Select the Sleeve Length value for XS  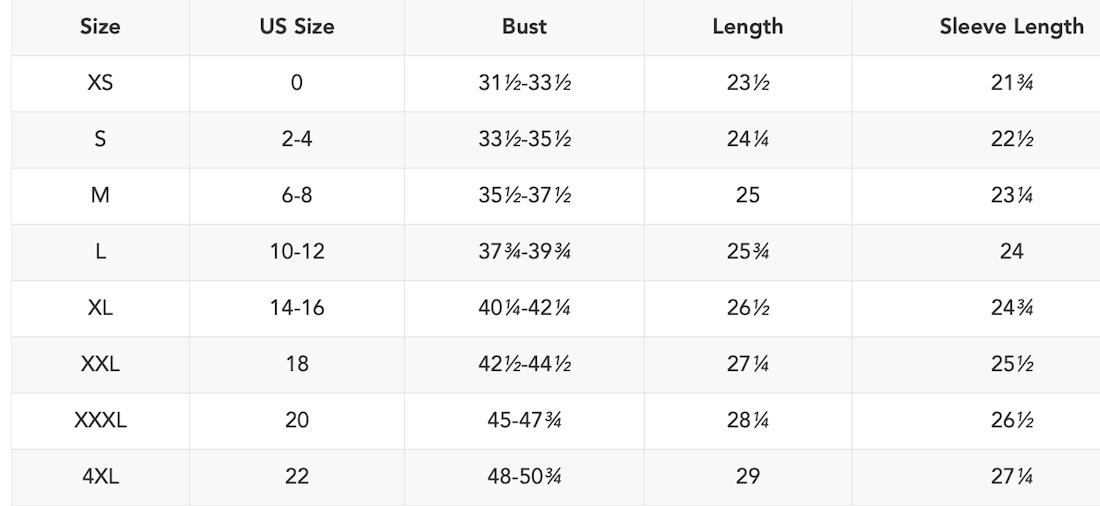pos(1011,83)
